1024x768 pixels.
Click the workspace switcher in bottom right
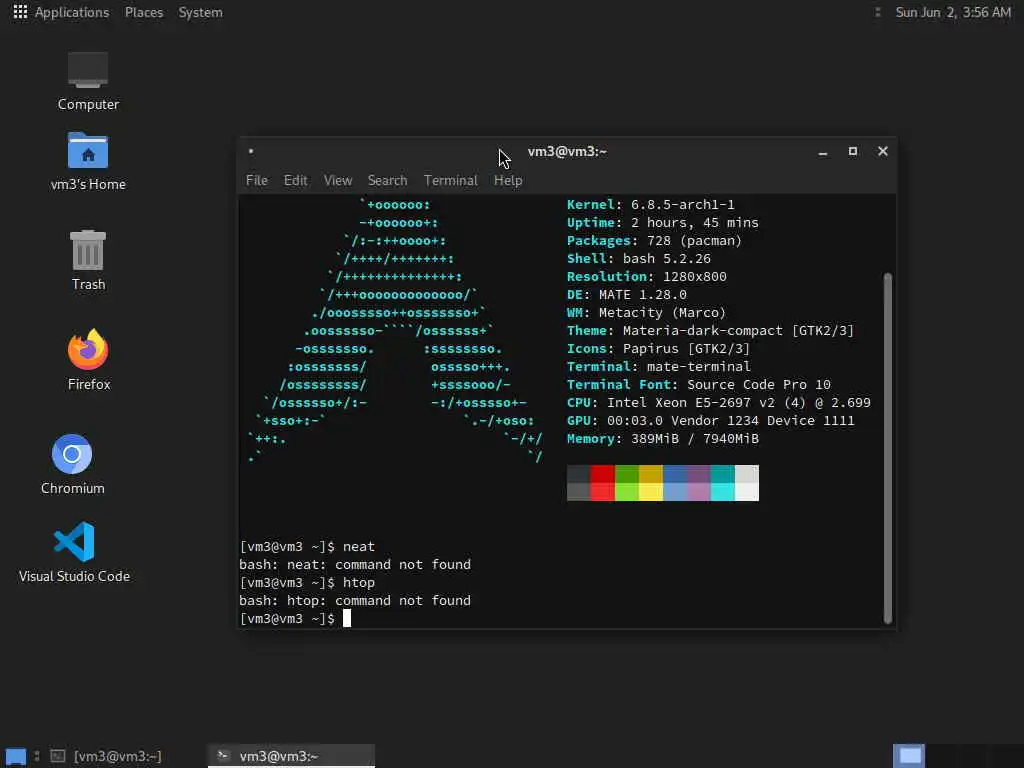click(909, 756)
